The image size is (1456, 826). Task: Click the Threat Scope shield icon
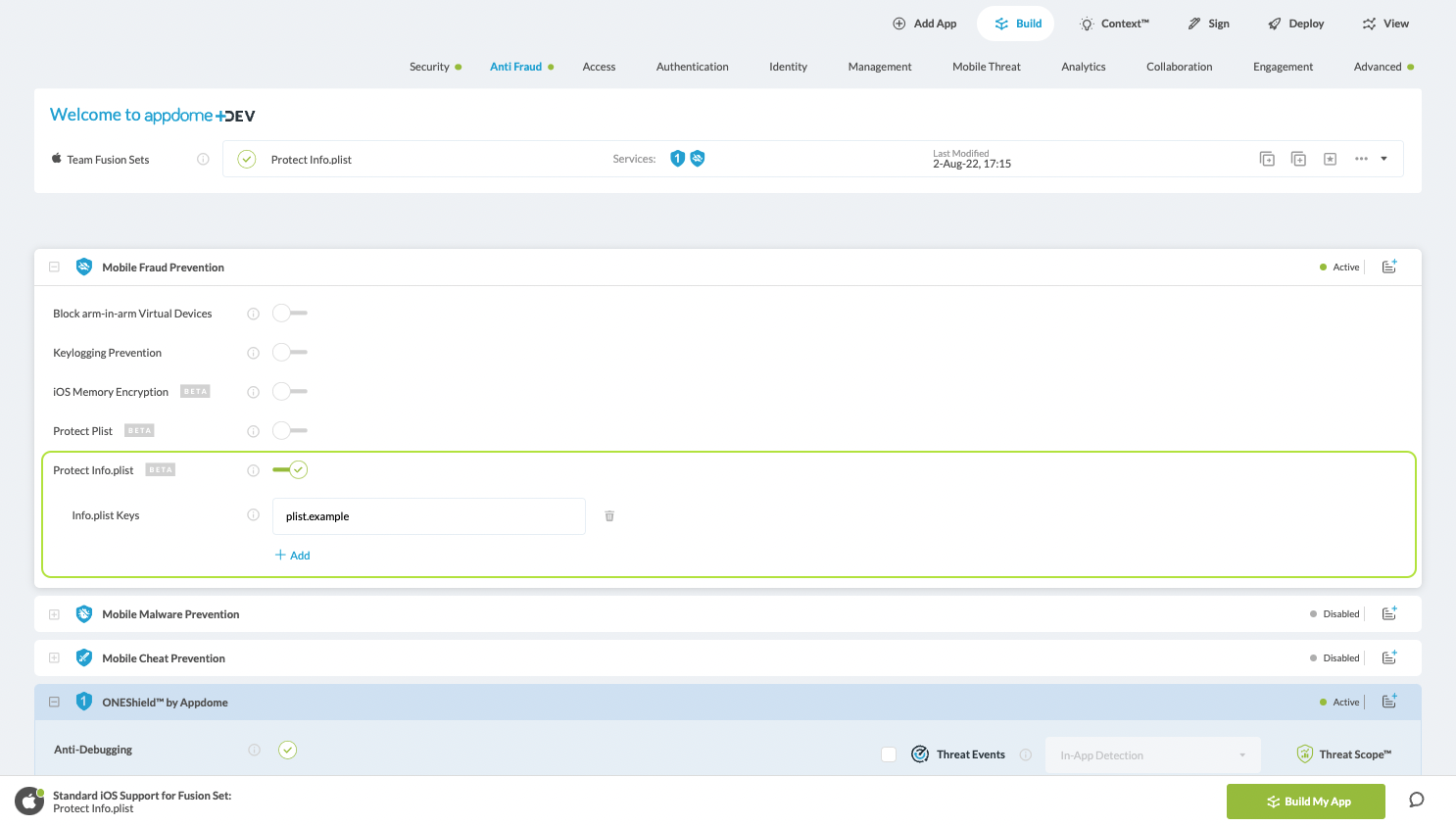point(1304,754)
